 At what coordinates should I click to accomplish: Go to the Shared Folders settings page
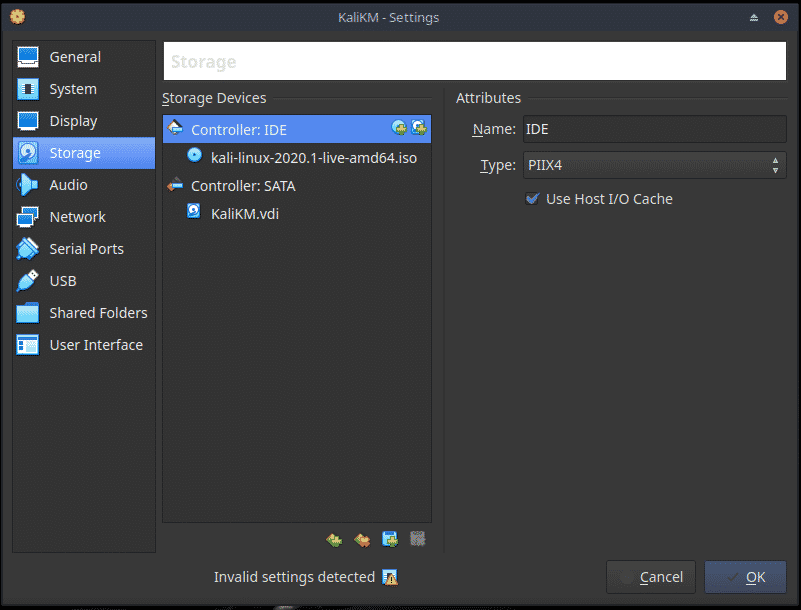98,313
